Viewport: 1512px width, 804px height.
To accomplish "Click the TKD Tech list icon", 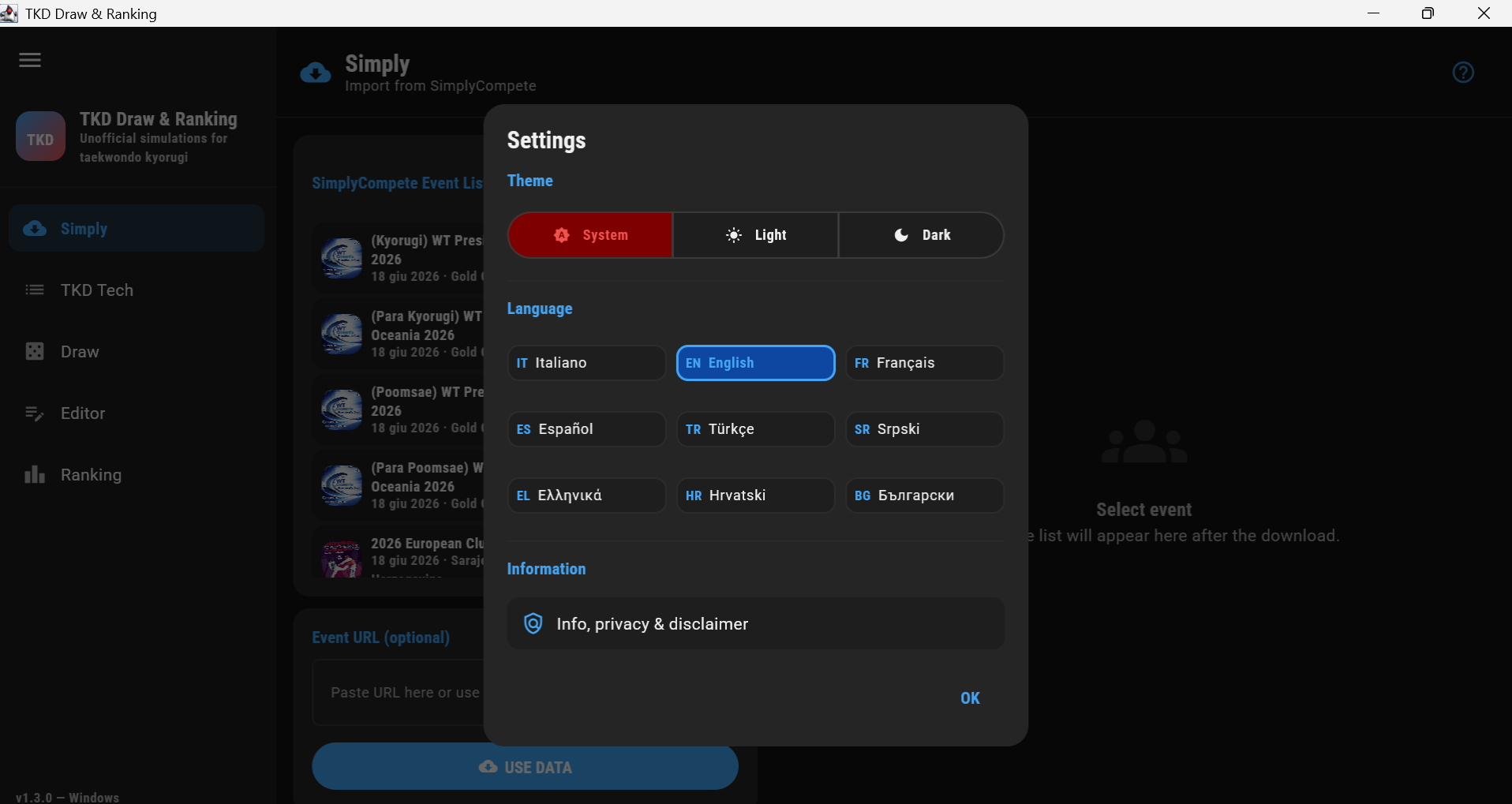I will 35,290.
